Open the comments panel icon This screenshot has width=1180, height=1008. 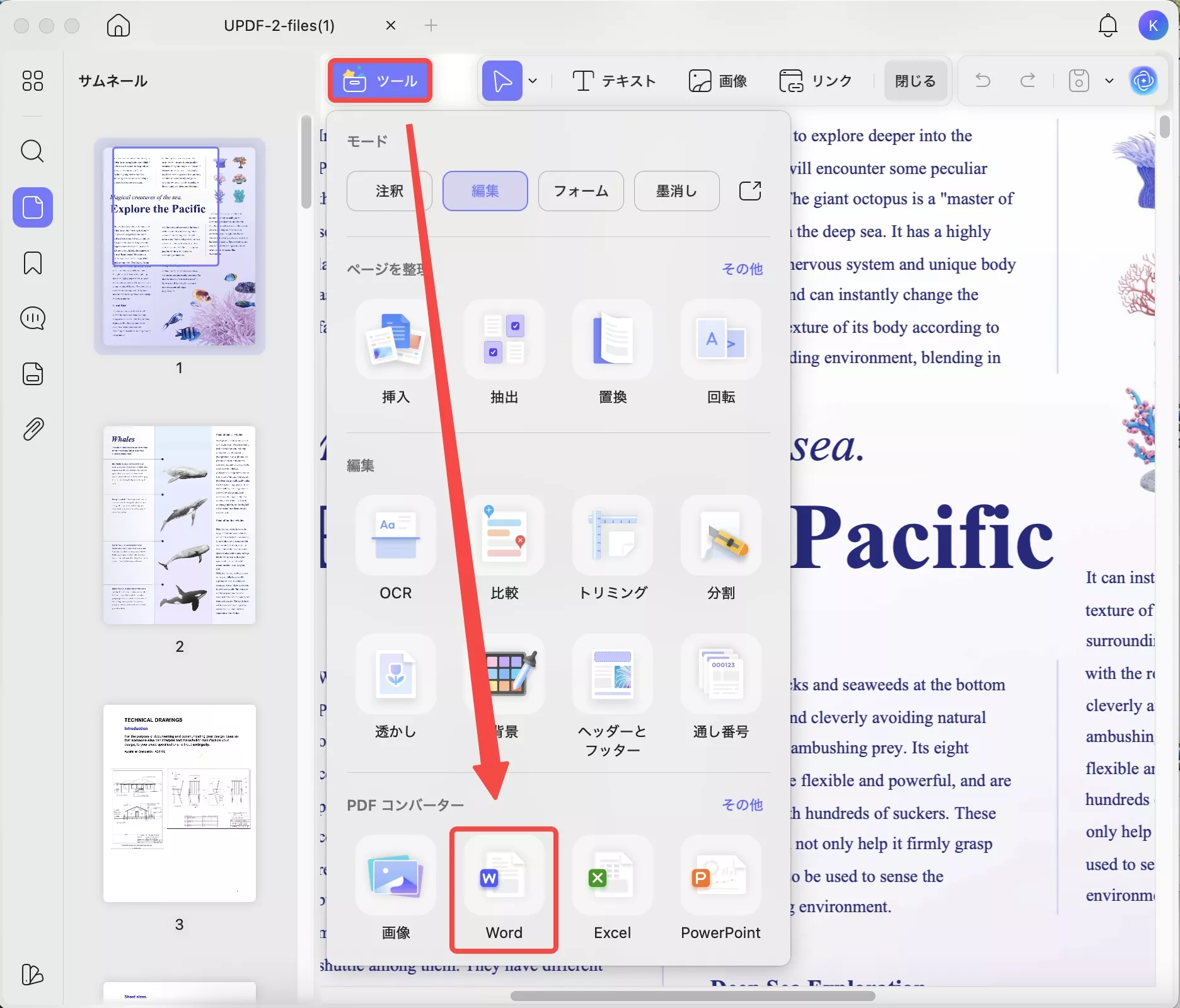tap(33, 318)
